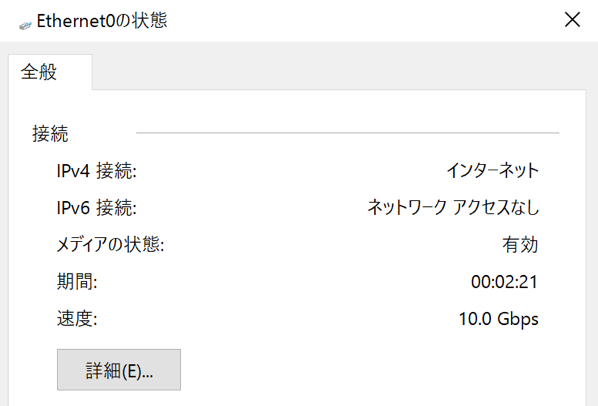The width and height of the screenshot is (598, 406).
Task: Click the インターネット IPv4 status value
Action: (492, 170)
